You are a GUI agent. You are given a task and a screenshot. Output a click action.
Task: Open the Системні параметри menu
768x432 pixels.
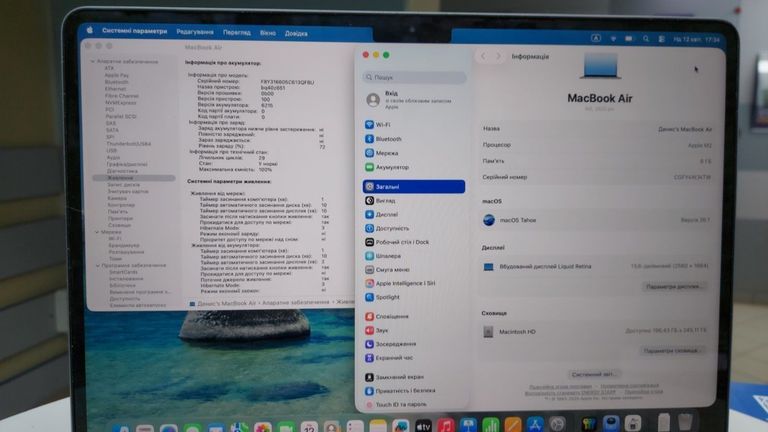pyautogui.click(x=135, y=31)
